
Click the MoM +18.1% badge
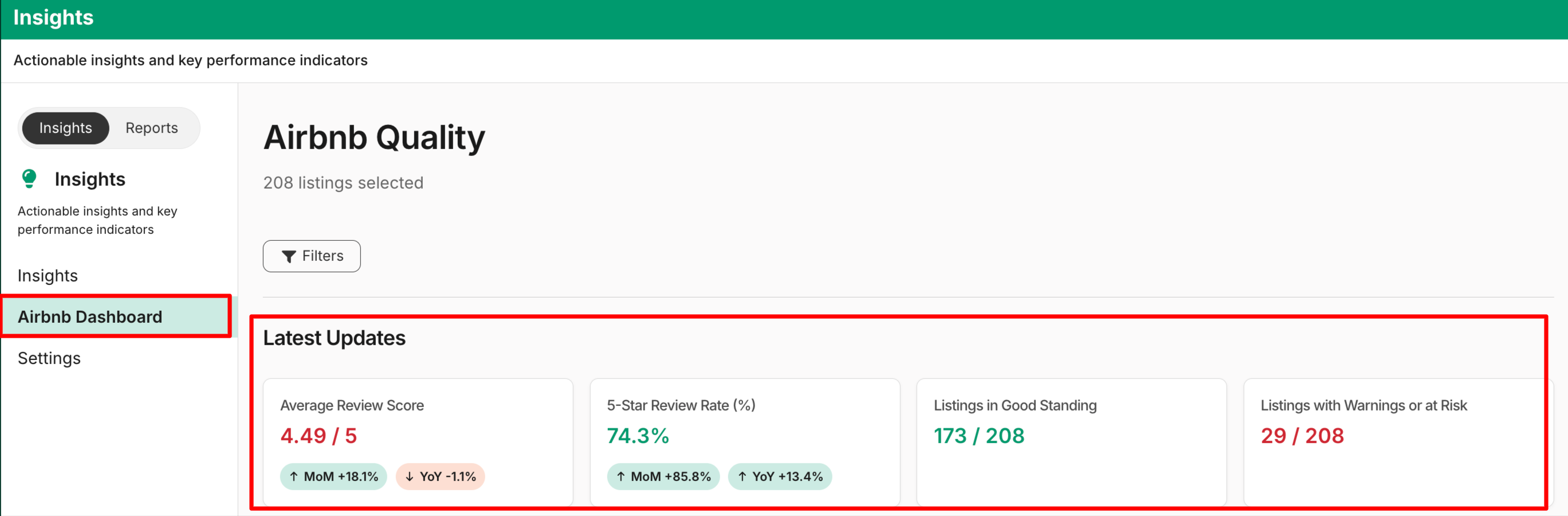(x=333, y=476)
